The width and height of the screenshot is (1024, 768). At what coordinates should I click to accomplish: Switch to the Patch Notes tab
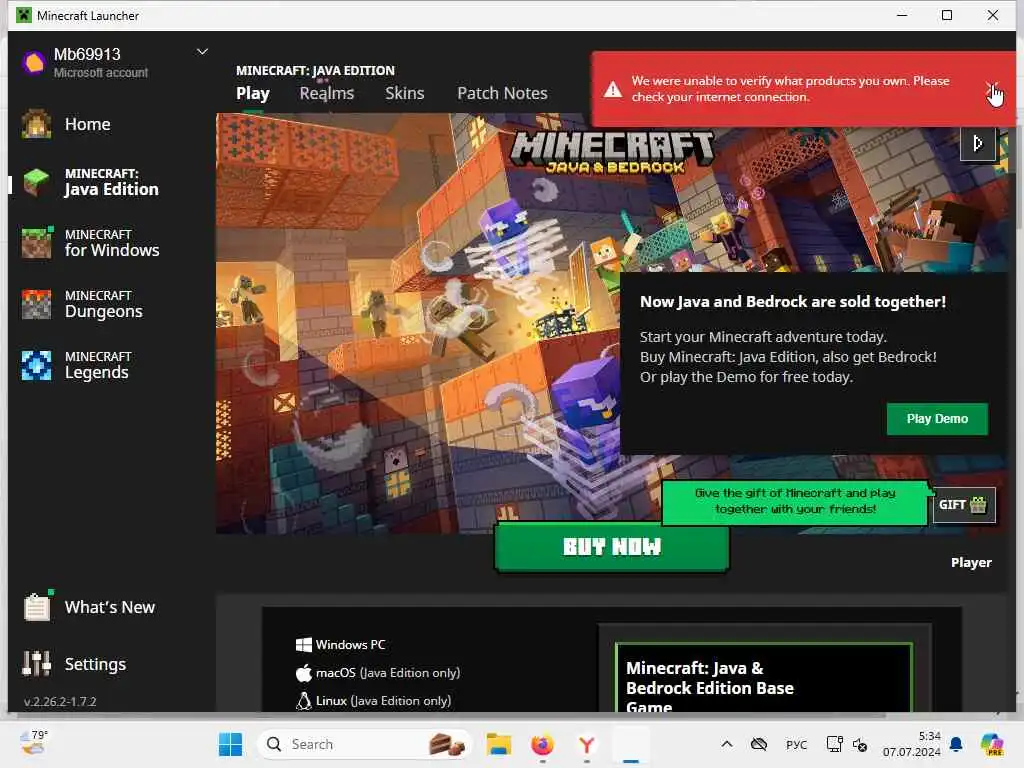coord(502,93)
